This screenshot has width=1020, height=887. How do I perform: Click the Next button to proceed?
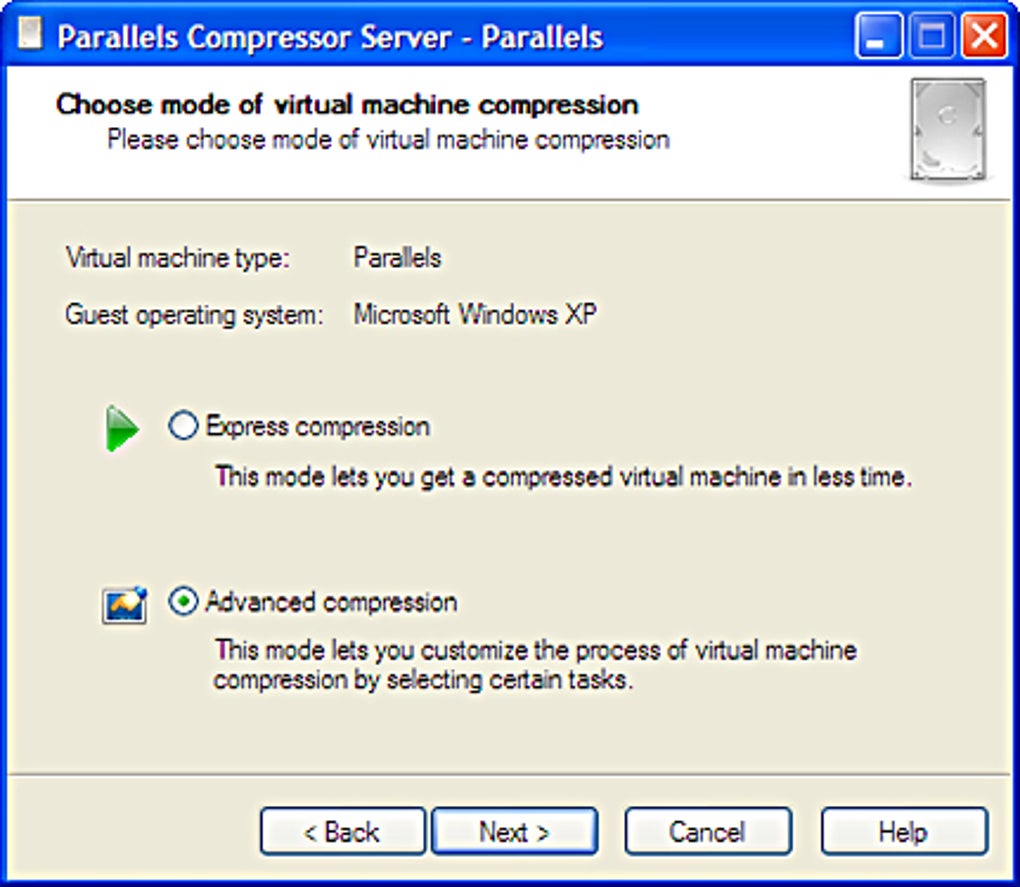(514, 831)
